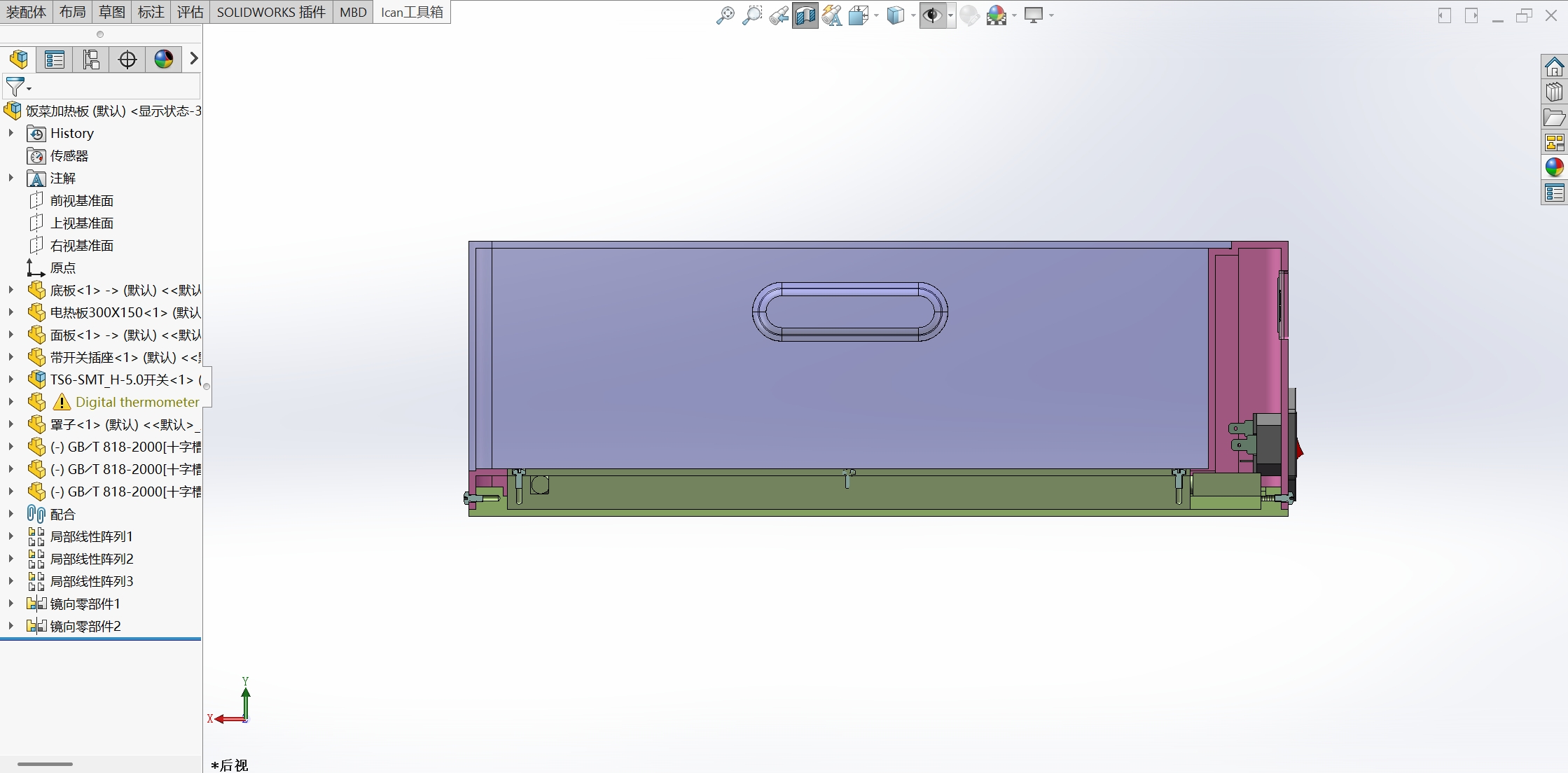Select 前视基准面 plane in tree

coord(81,201)
